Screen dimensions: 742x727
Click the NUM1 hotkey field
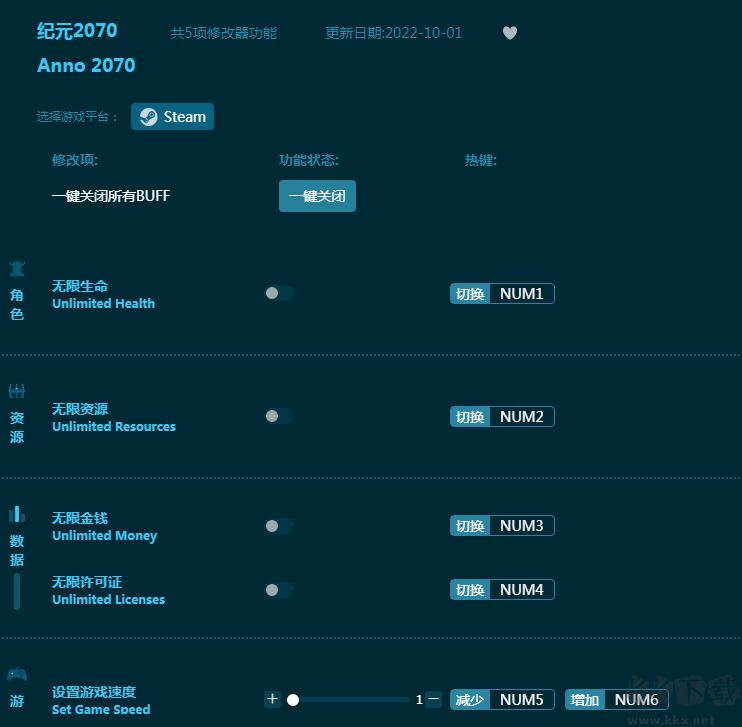click(x=521, y=294)
